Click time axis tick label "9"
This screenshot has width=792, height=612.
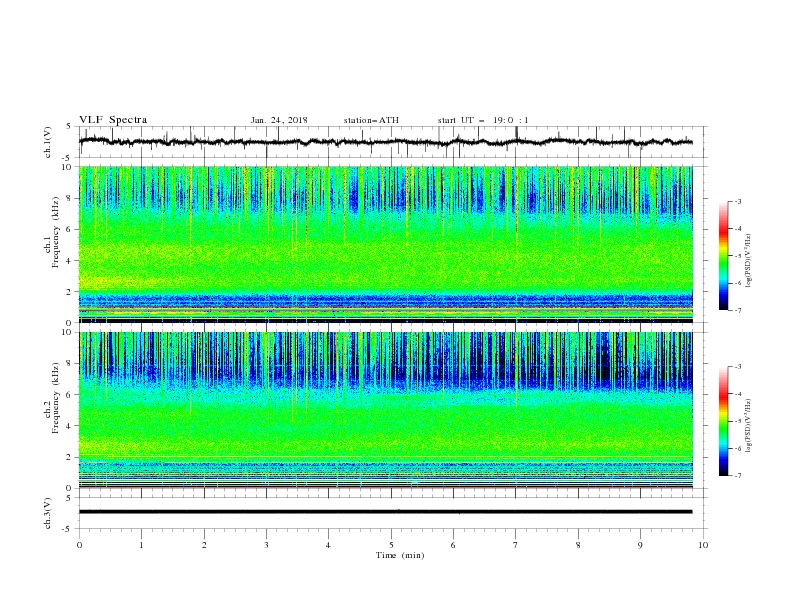pyautogui.click(x=640, y=545)
